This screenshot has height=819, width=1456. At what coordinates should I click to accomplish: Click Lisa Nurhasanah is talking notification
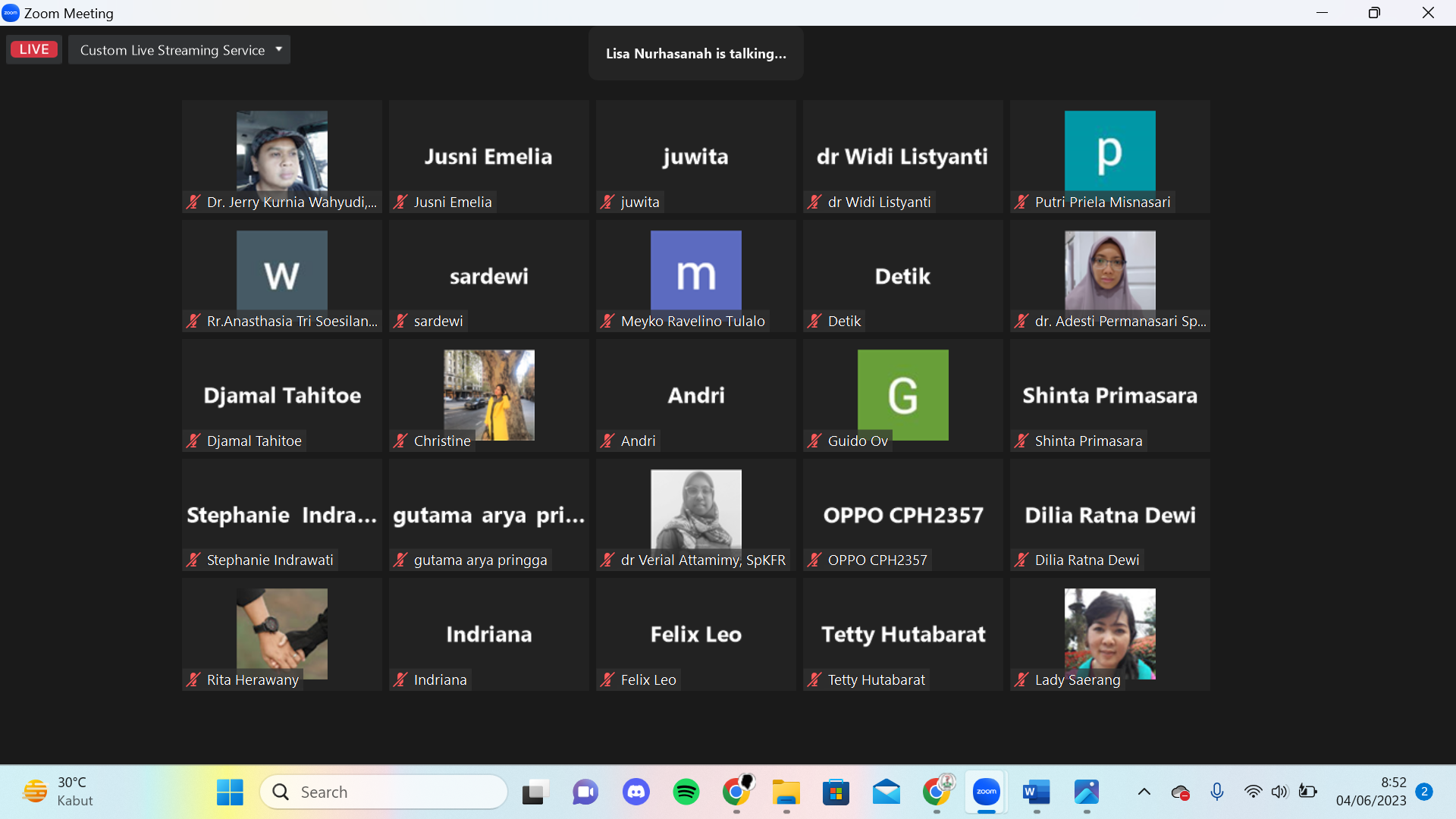[695, 53]
